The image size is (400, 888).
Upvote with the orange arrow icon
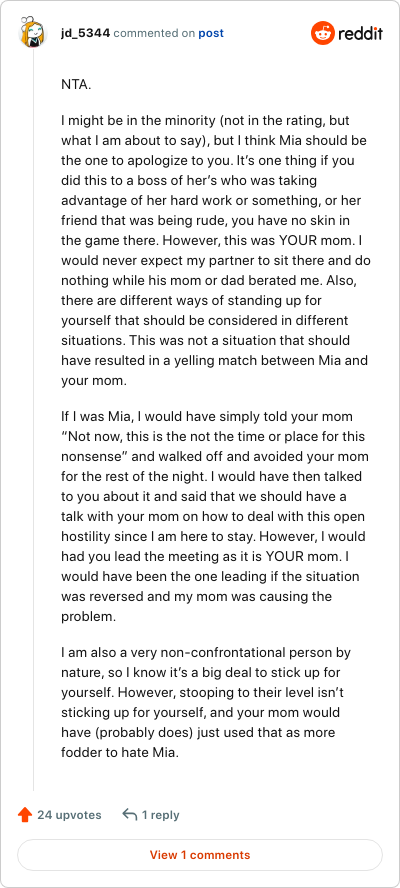click(25, 815)
